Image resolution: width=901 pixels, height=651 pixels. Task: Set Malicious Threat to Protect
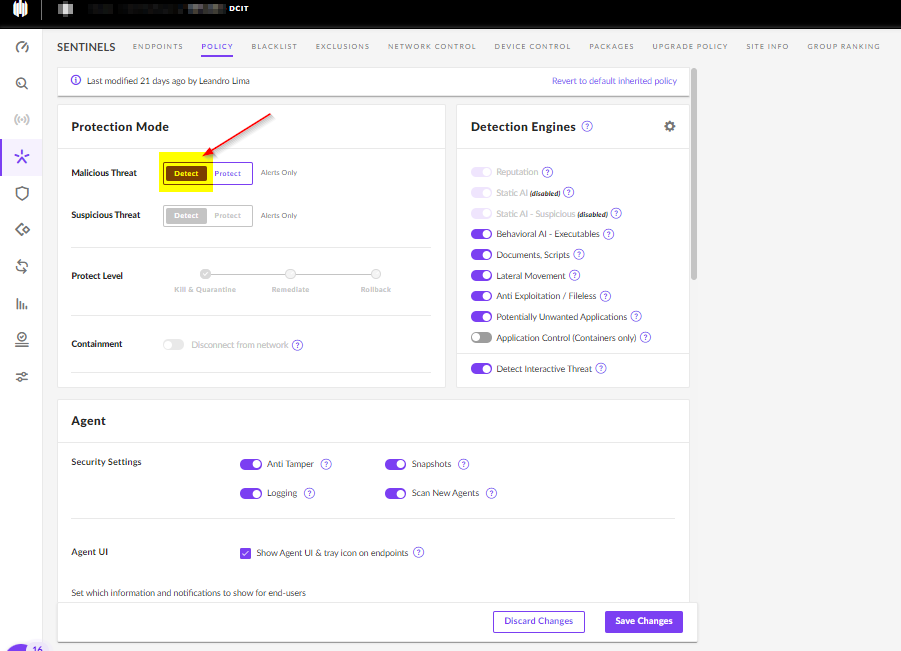tap(228, 174)
